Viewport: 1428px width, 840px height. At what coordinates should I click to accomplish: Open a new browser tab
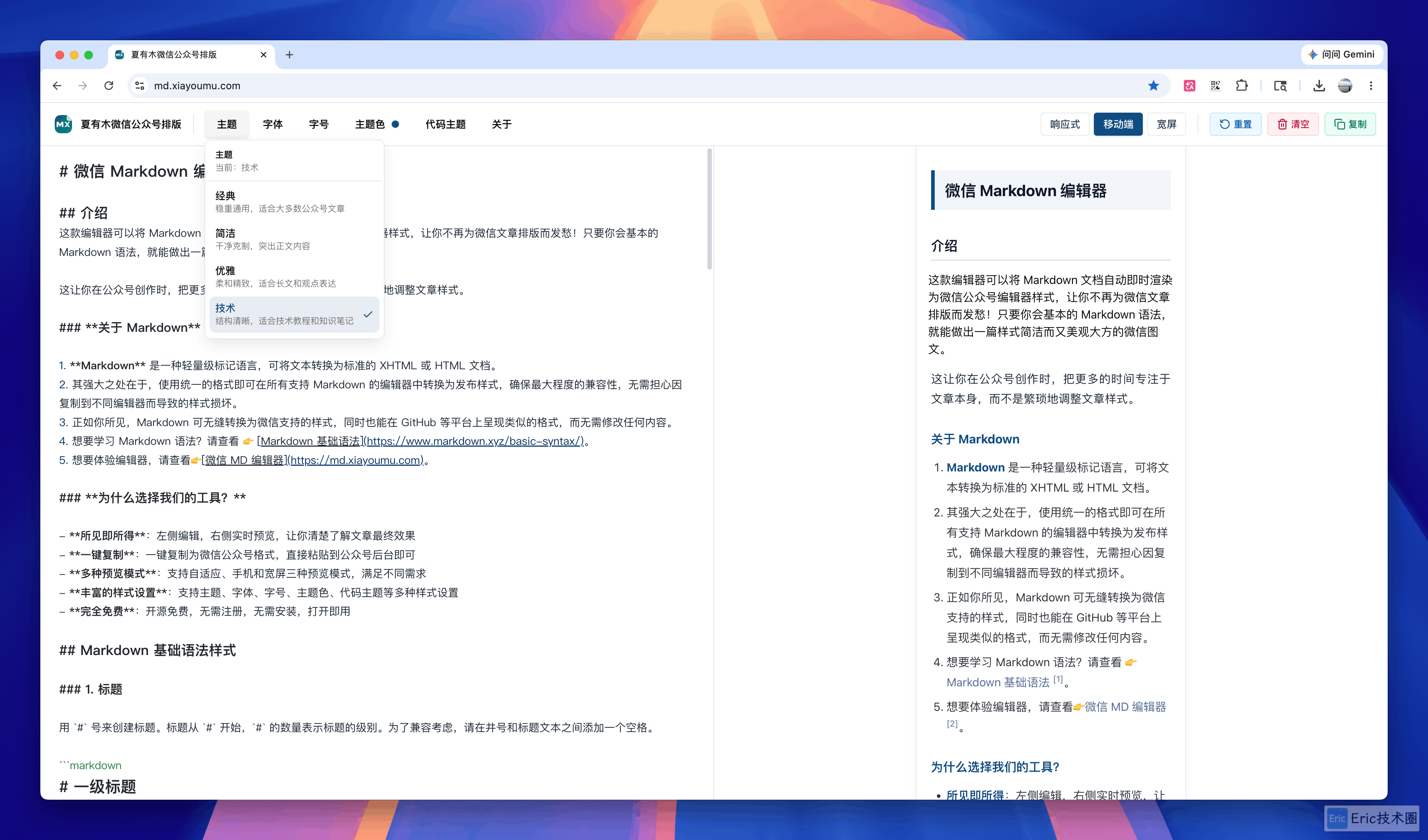[x=289, y=54]
